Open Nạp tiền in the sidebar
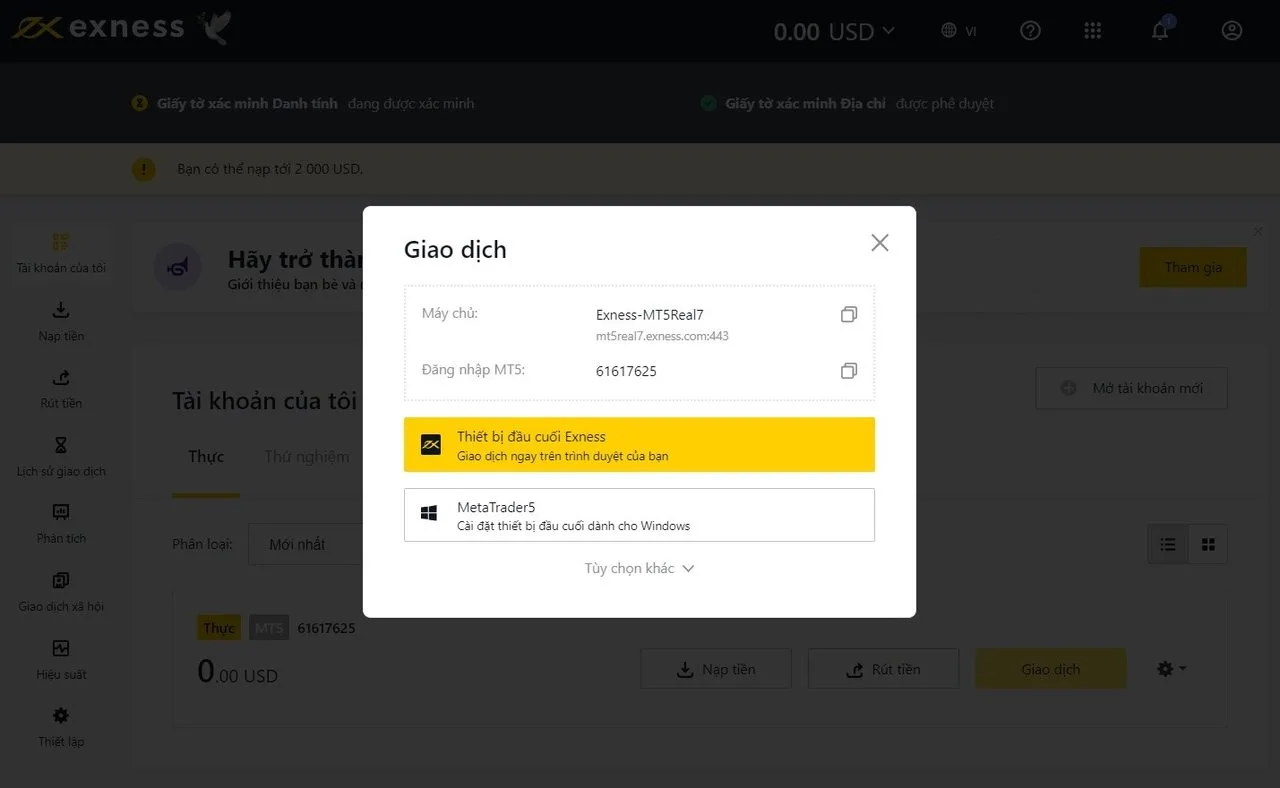The image size is (1280, 788). tap(61, 321)
